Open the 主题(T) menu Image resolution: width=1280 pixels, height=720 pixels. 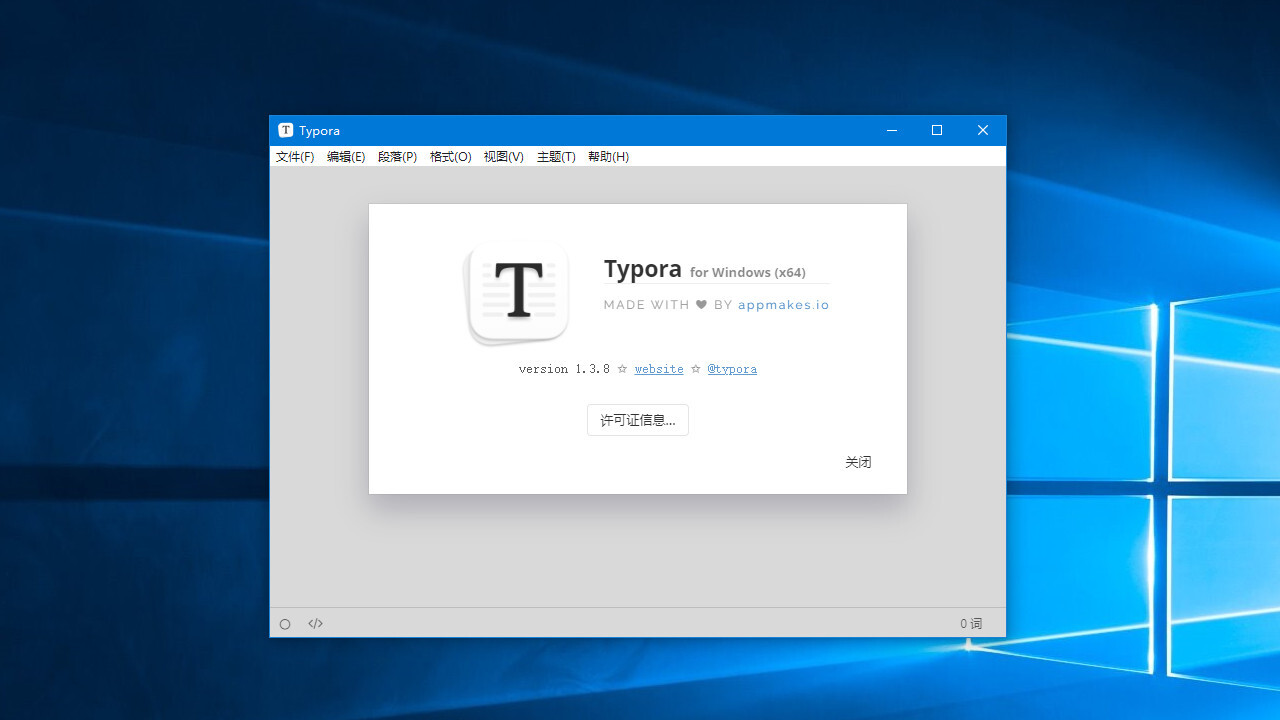click(x=556, y=156)
